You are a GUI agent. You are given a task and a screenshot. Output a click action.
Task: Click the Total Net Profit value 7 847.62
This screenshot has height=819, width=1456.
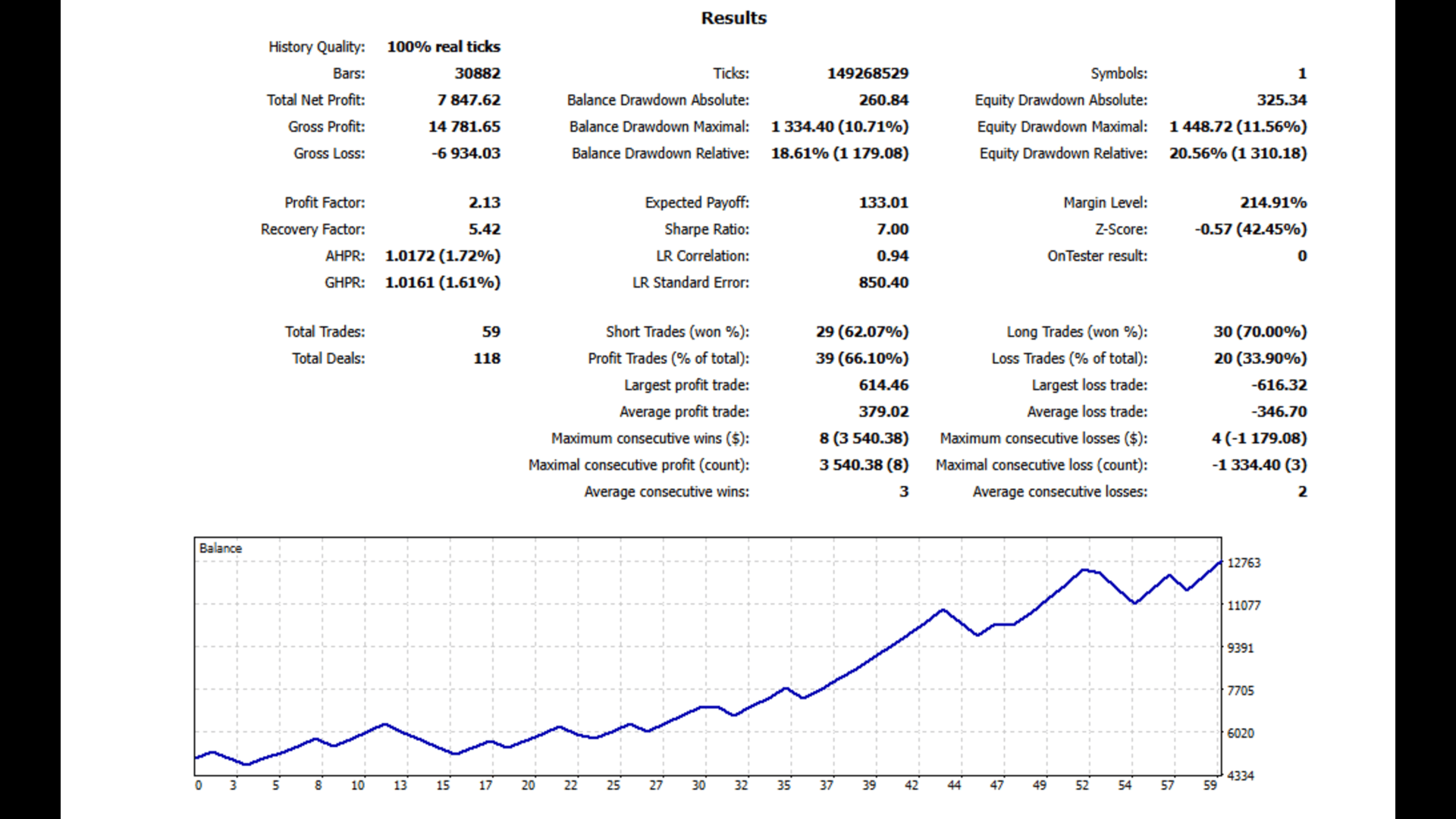pos(469,100)
